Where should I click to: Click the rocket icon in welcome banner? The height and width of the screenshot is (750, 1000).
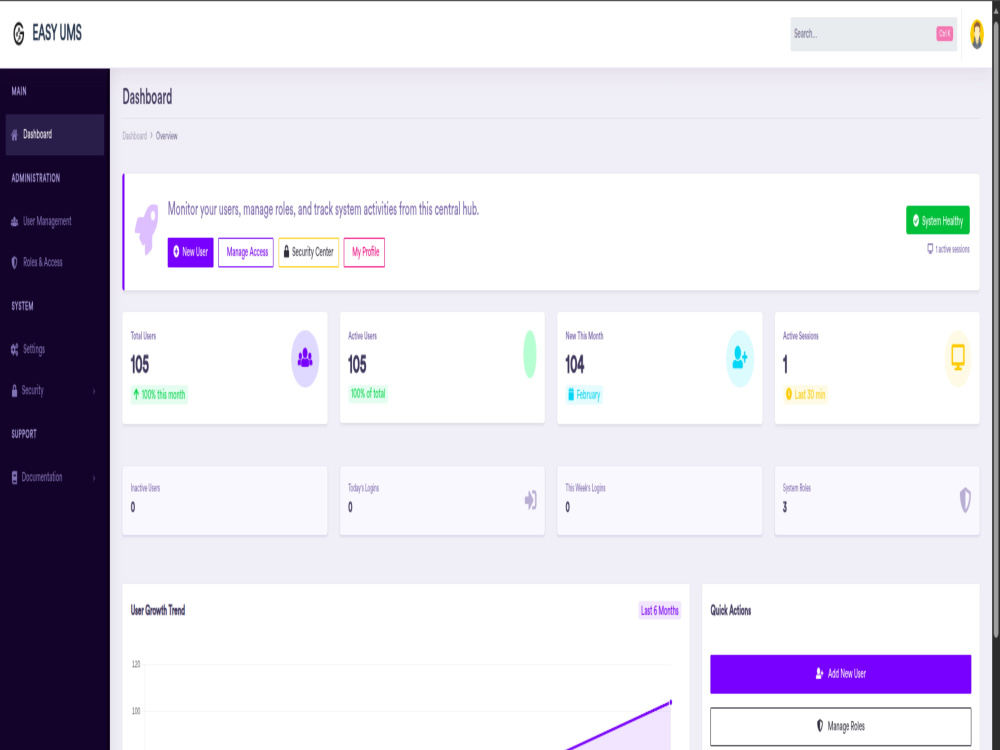pyautogui.click(x=147, y=228)
